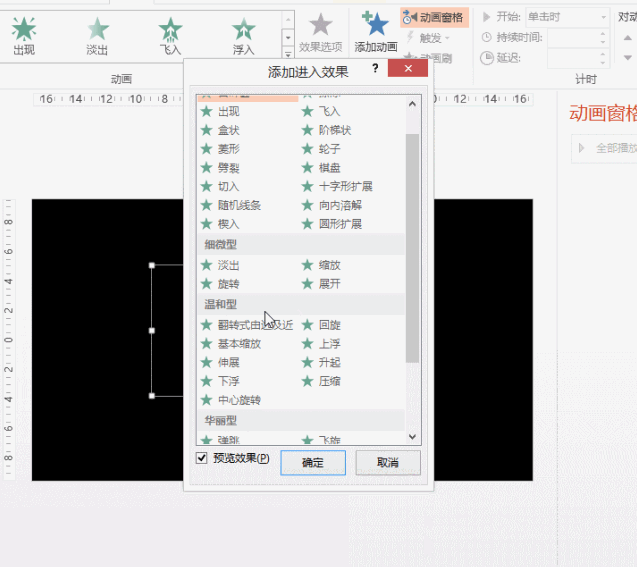This screenshot has height=567, width=637.
Task: Apply the 出现 animation in ribbon gallery
Action: pyautogui.click(x=24, y=36)
